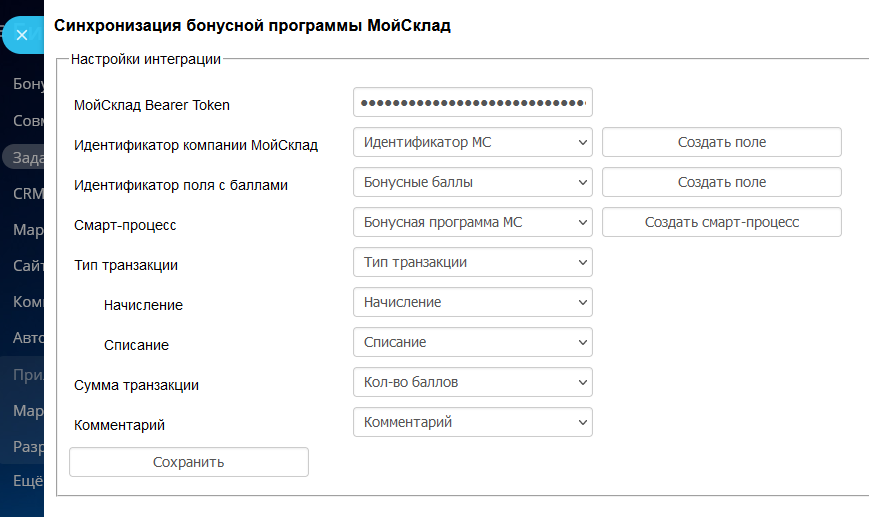Select the highlighted Зада sidebar item
The height and width of the screenshot is (517, 869).
pos(24,157)
